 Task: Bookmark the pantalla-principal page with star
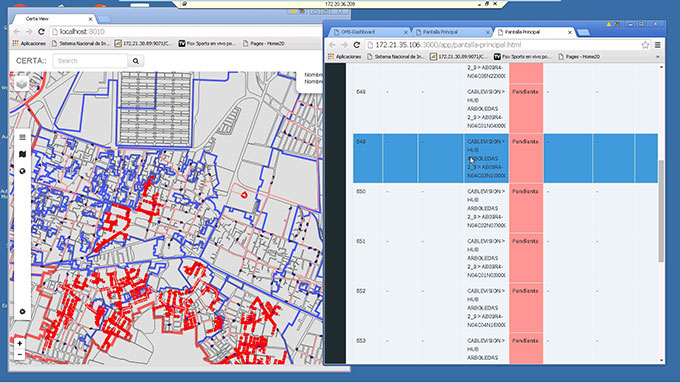point(645,45)
